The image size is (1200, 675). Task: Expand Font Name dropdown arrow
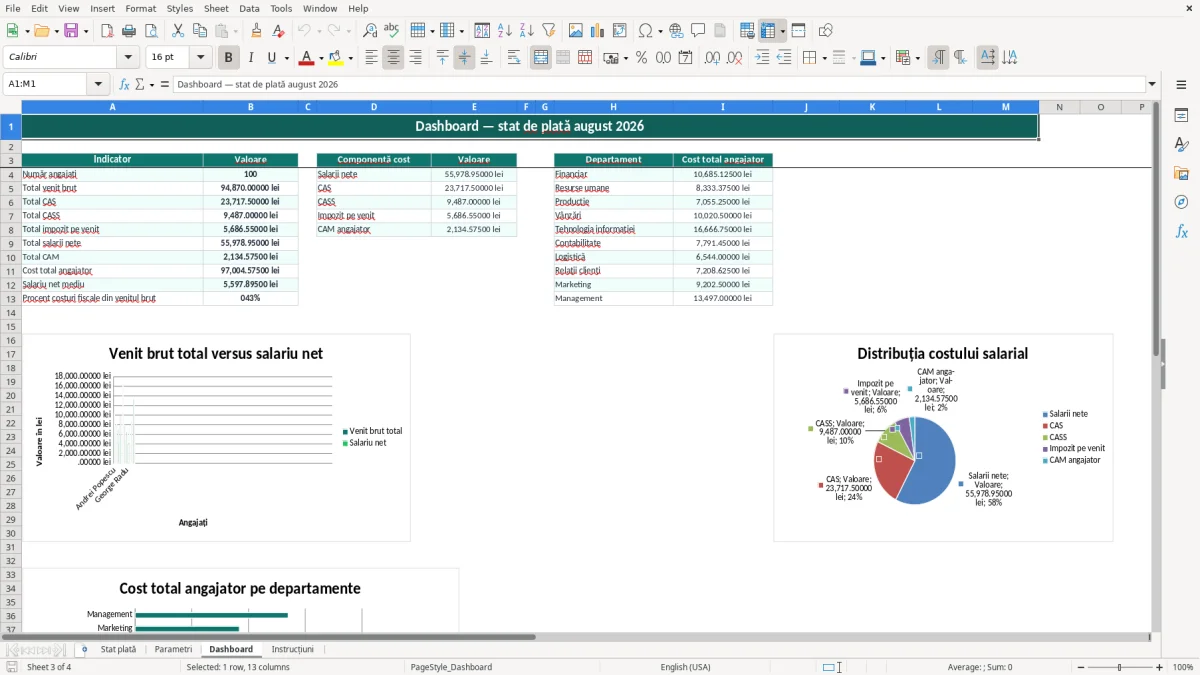tap(129, 58)
